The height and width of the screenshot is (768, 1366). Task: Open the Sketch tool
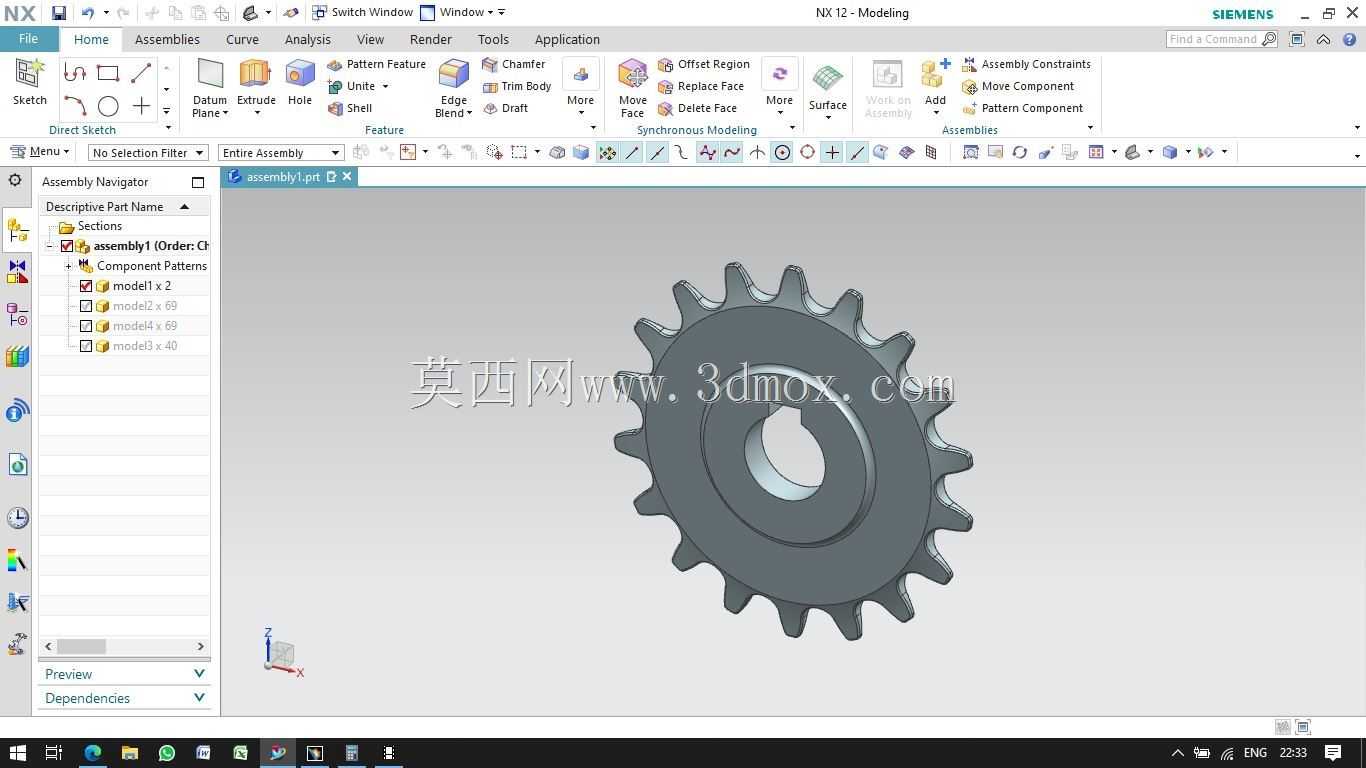30,81
